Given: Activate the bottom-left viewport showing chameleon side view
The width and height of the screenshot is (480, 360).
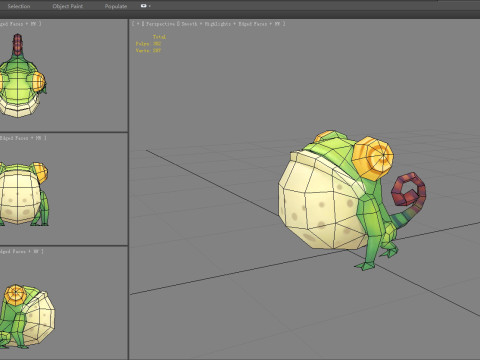Looking at the screenshot, I should tap(64, 303).
